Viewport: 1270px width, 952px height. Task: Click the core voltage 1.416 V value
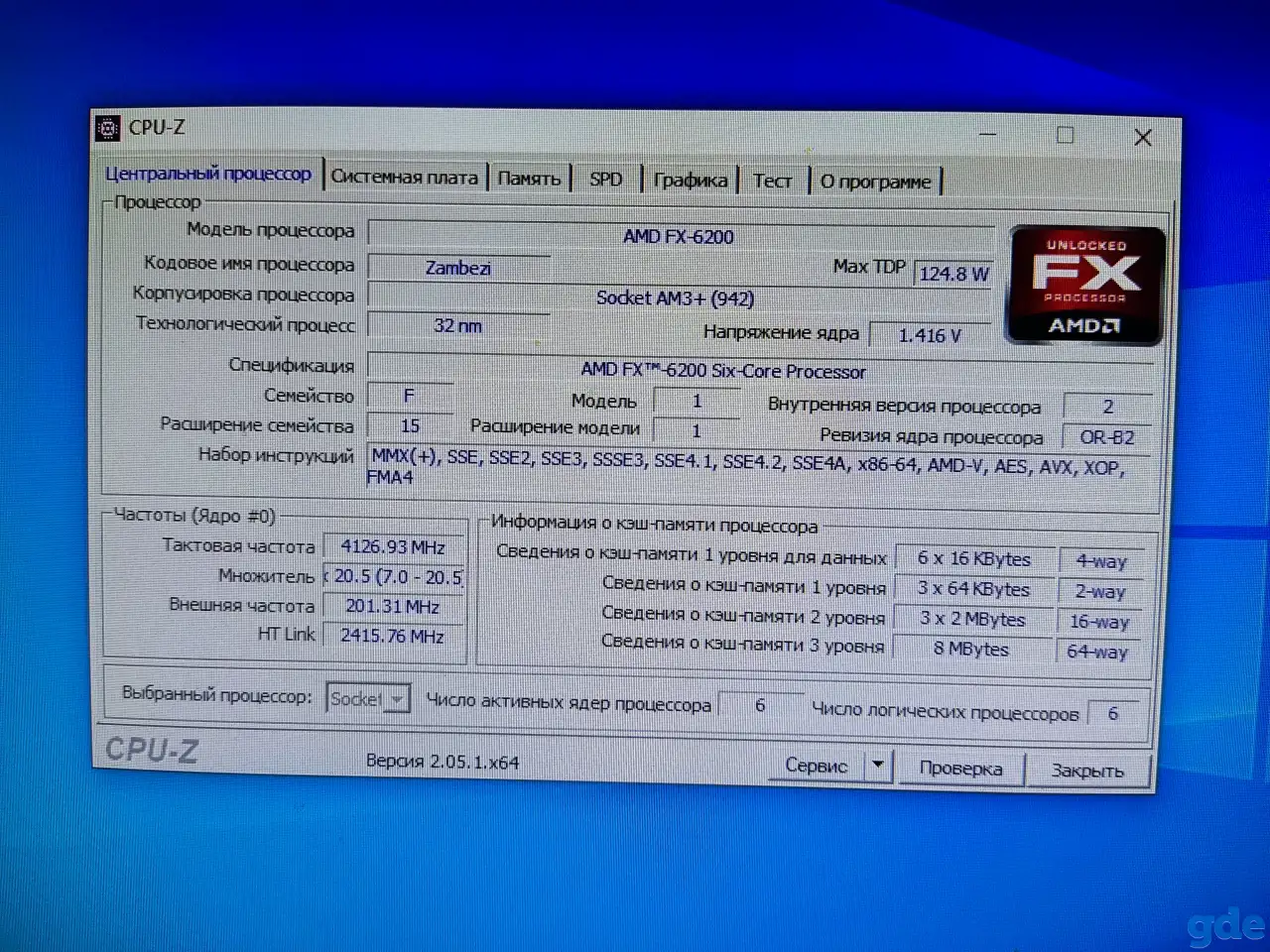coord(930,335)
